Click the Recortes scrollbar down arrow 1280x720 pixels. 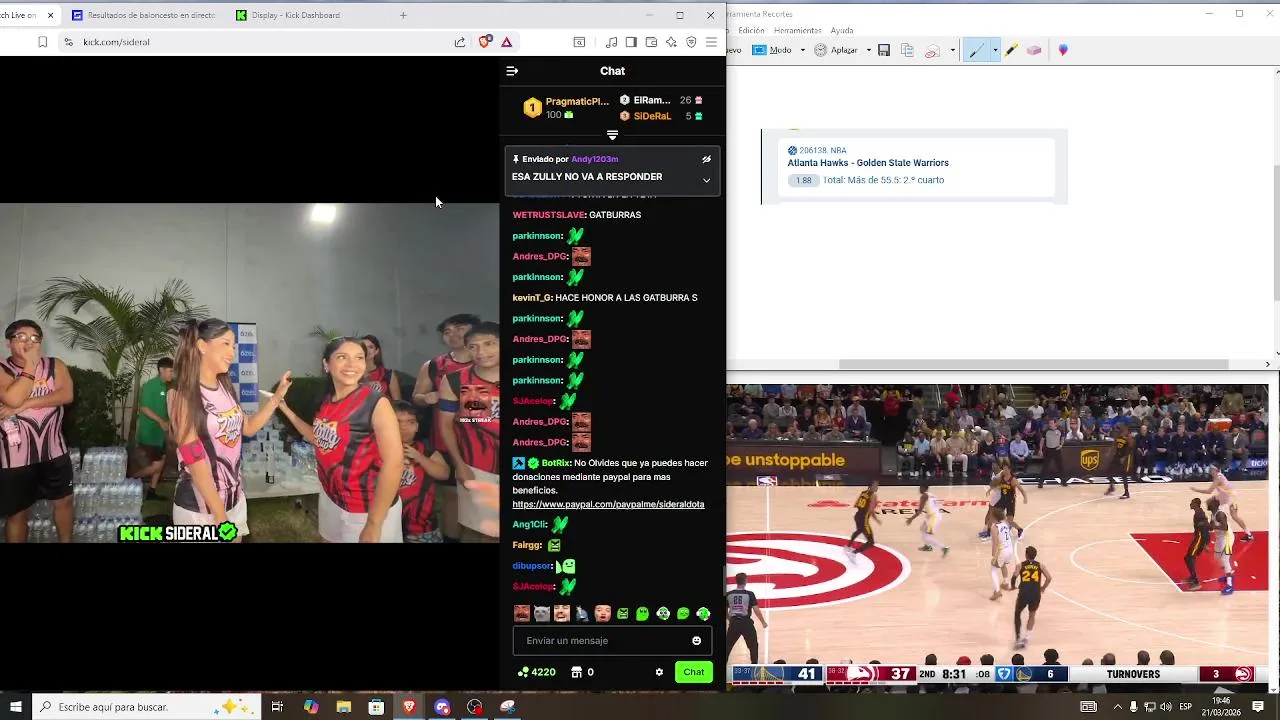tap(1275, 351)
